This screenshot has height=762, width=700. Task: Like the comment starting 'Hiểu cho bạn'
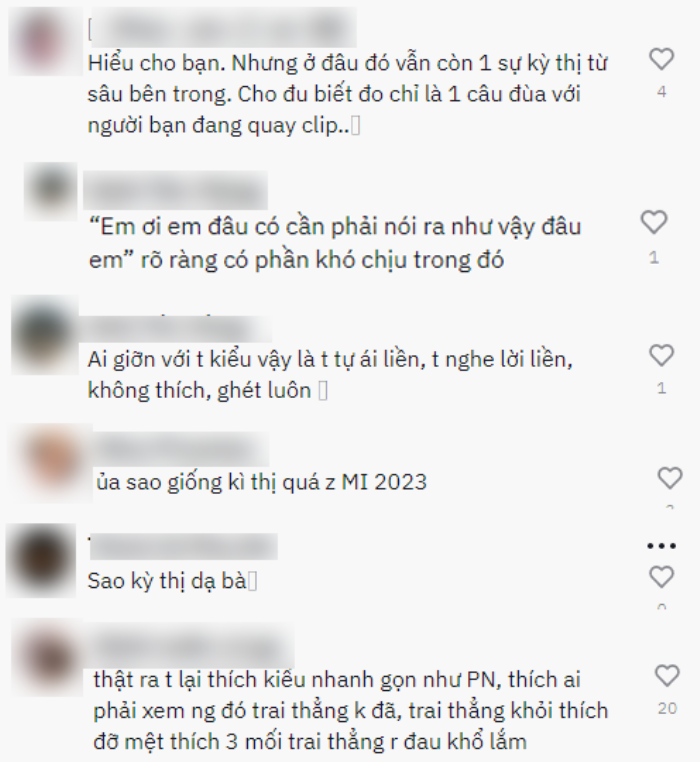point(662,59)
